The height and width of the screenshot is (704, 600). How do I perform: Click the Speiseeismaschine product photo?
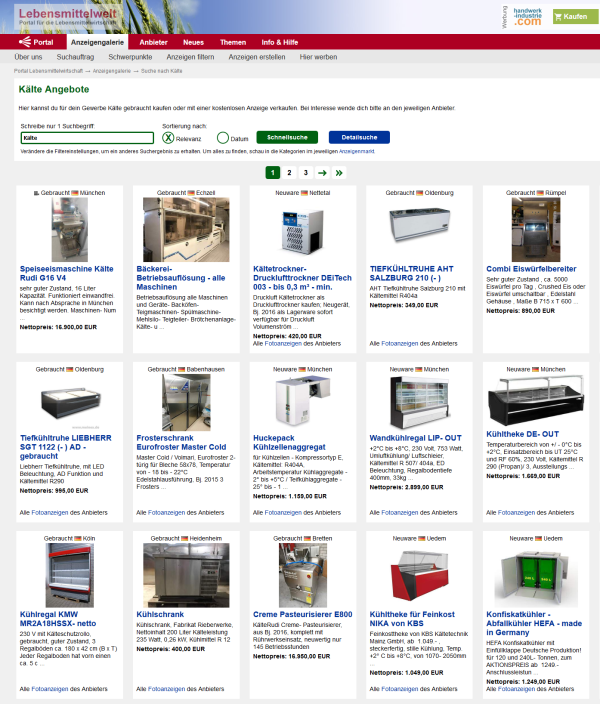70,229
